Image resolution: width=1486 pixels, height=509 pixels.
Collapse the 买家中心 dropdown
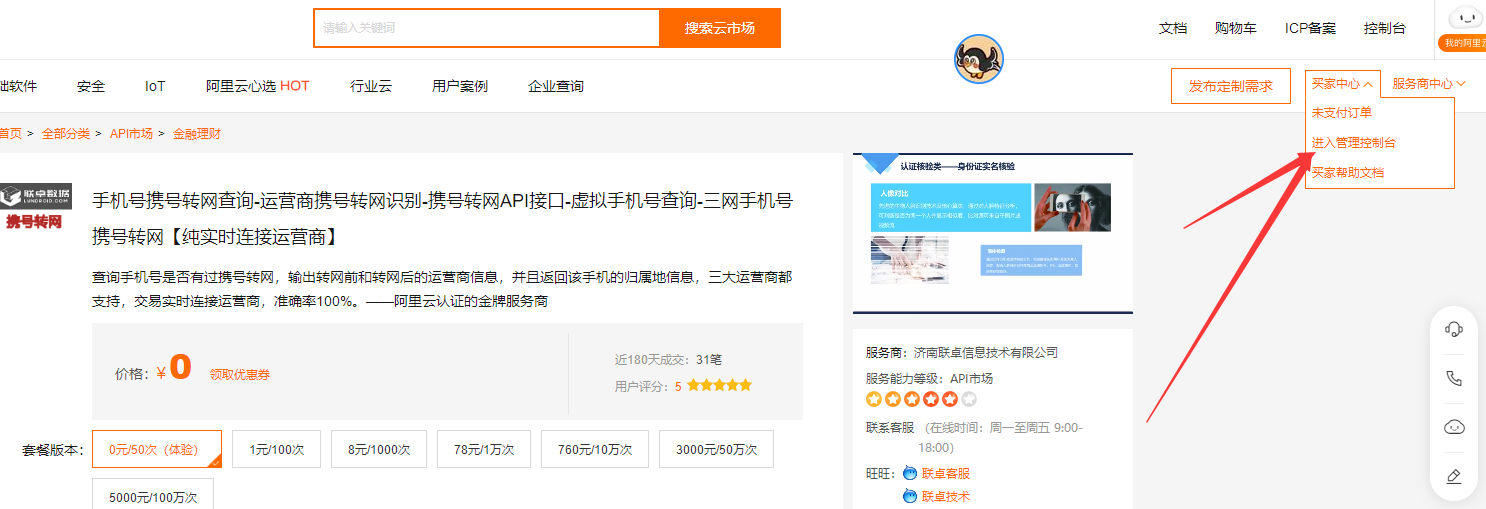click(1344, 84)
